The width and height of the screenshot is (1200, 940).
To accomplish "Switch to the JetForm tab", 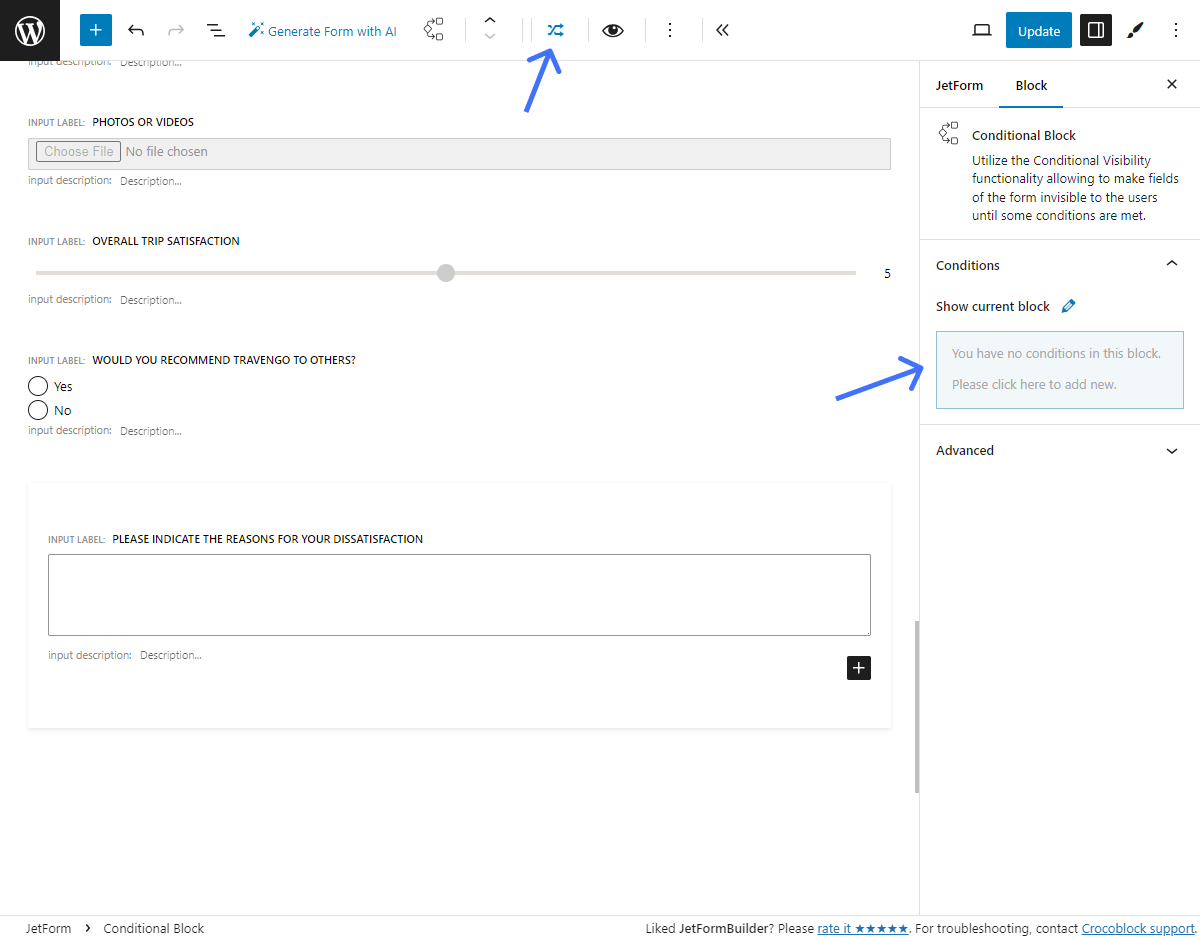I will 959,85.
